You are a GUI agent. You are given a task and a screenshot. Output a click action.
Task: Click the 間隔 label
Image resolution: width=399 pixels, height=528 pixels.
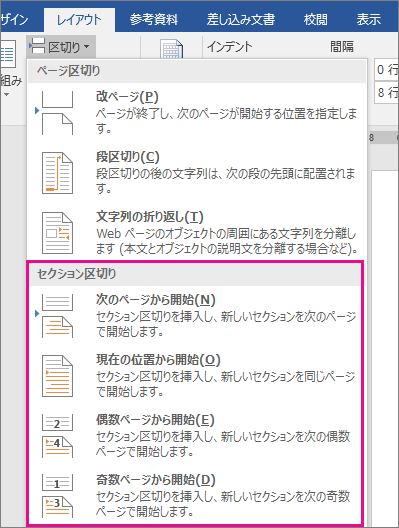click(x=342, y=46)
